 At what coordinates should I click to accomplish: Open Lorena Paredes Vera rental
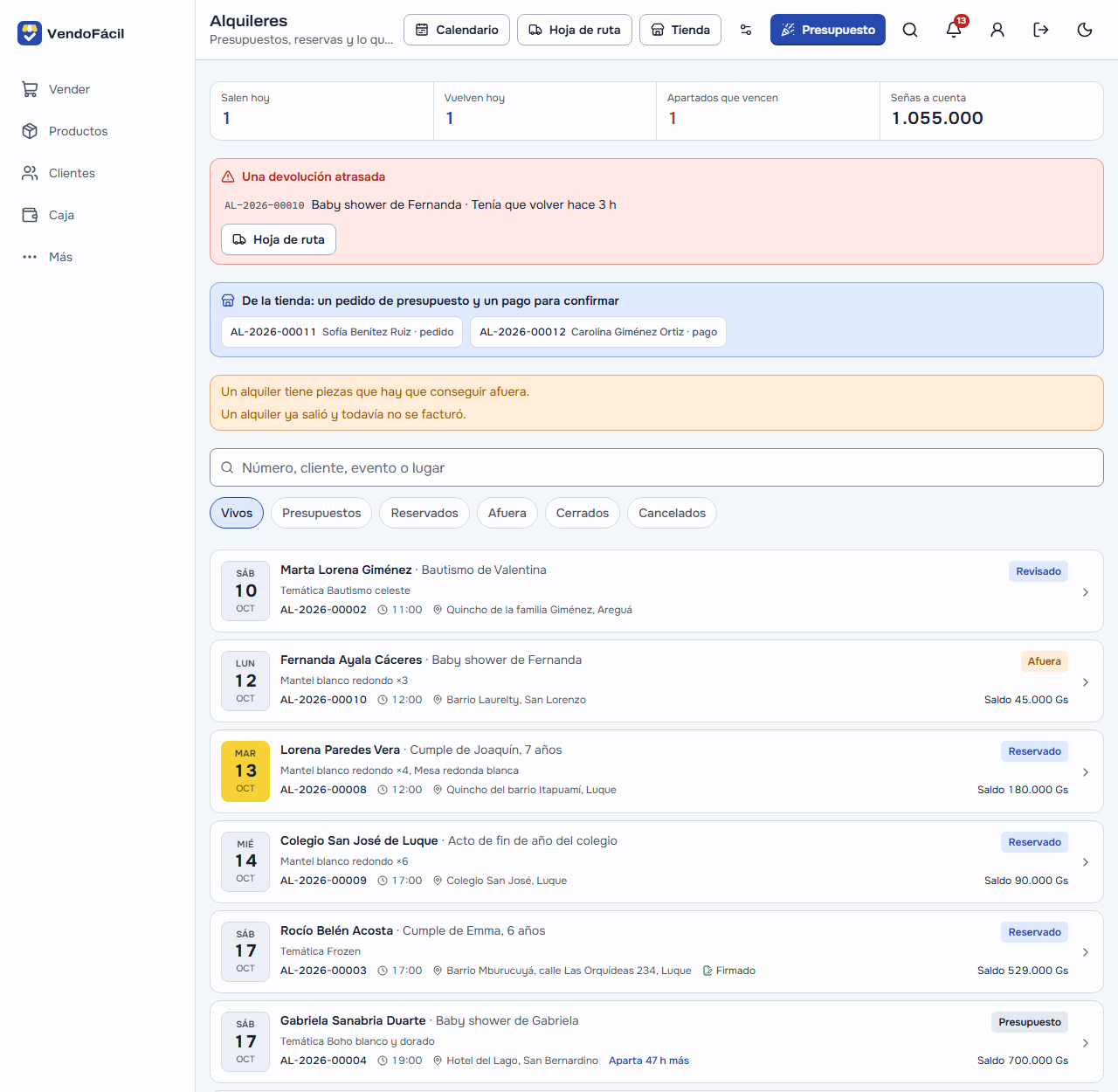(x=657, y=771)
